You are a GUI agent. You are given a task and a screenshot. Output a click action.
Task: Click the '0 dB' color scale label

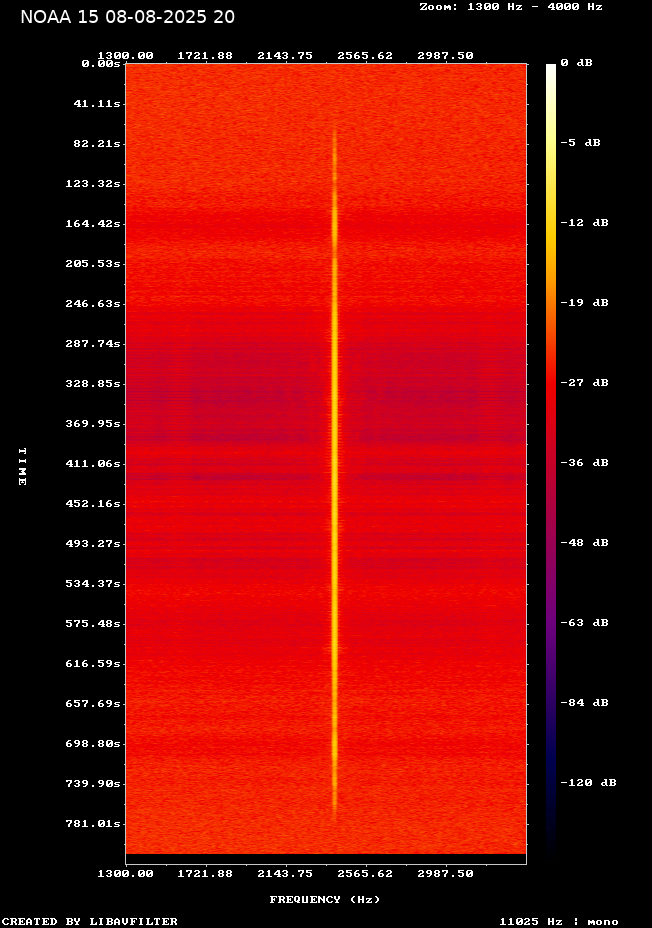576,63
